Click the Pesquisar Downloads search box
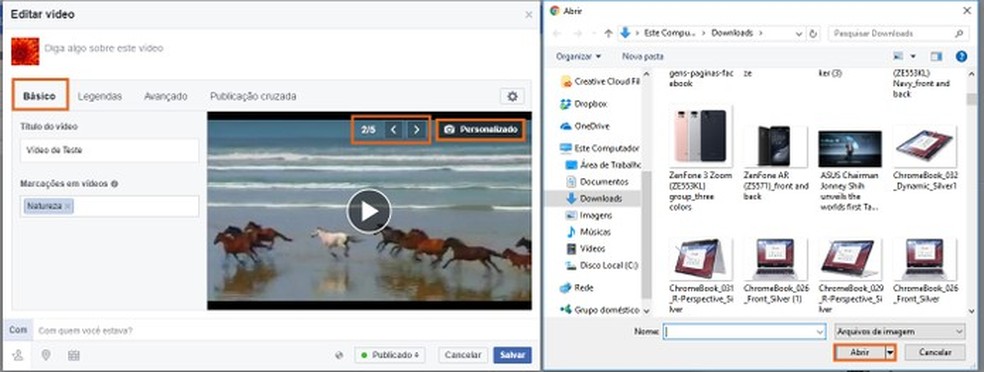984x372 pixels. [x=898, y=33]
